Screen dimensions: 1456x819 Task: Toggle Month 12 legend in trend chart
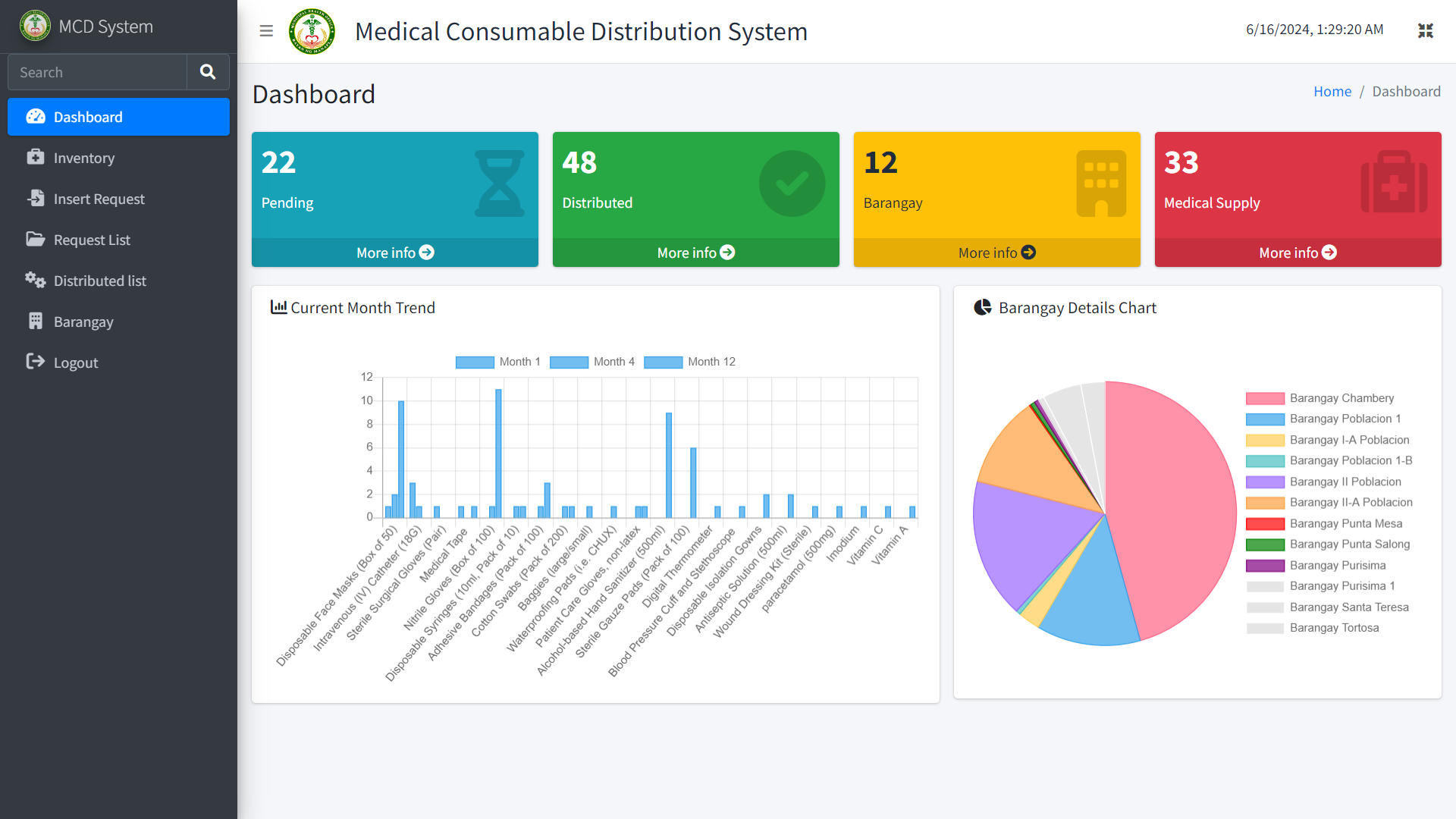[x=689, y=362]
